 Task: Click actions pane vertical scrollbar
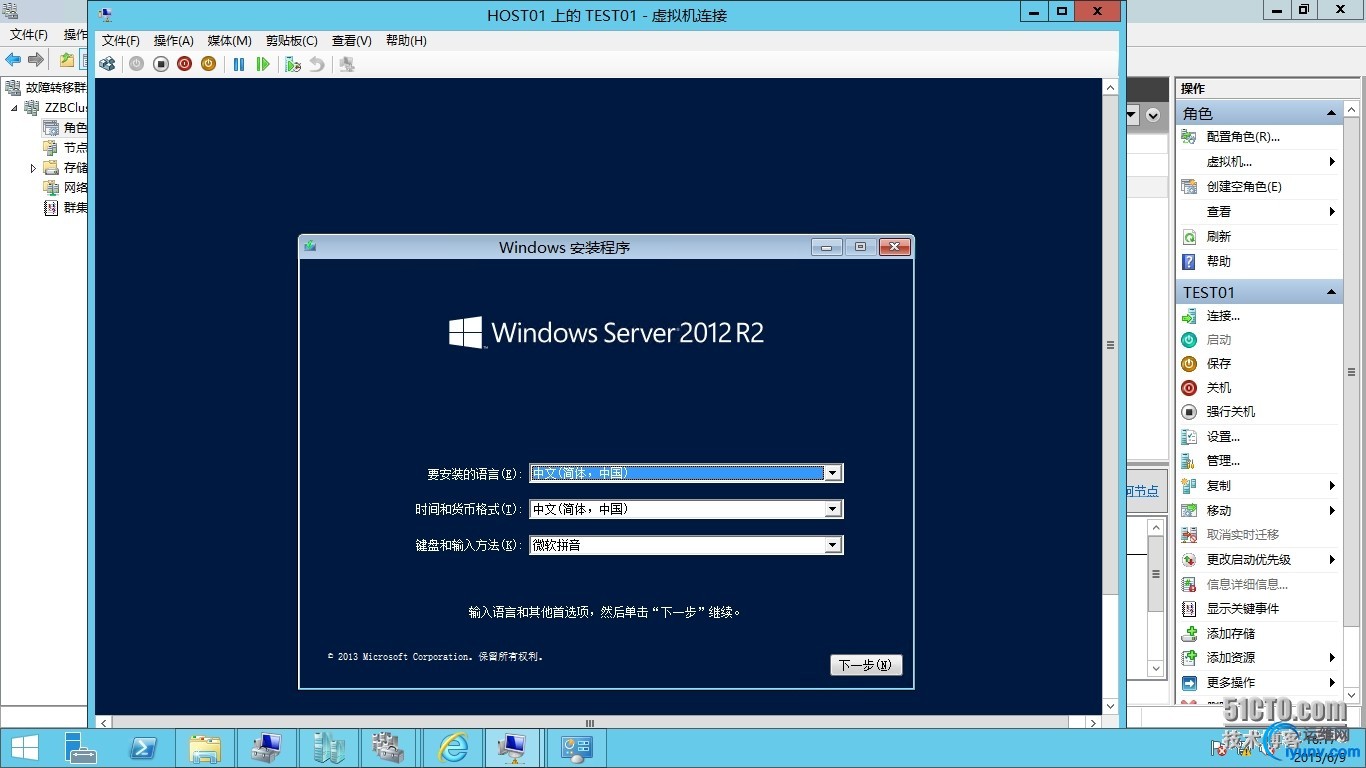click(x=1353, y=373)
